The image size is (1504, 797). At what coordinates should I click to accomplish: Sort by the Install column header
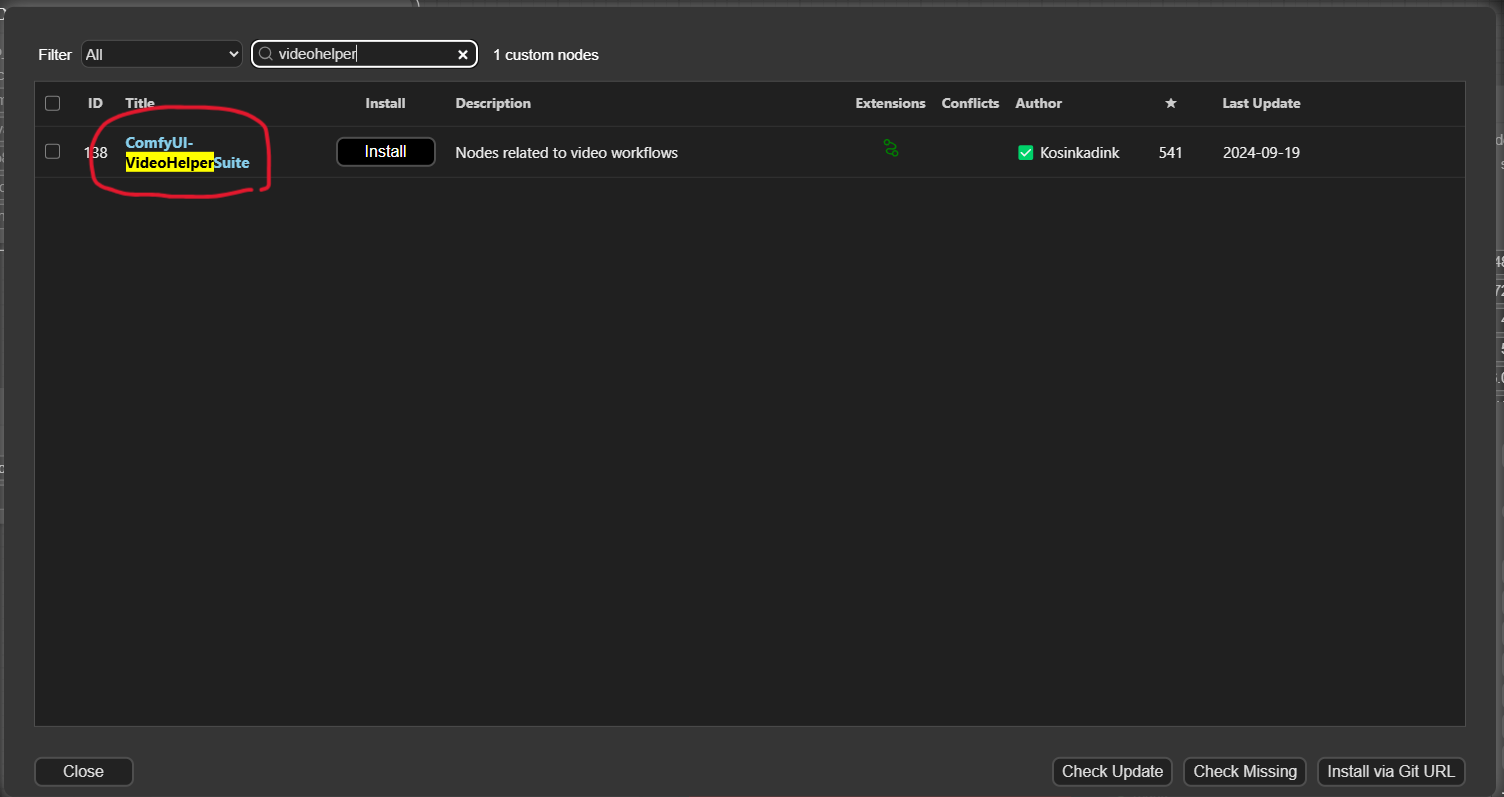point(385,103)
